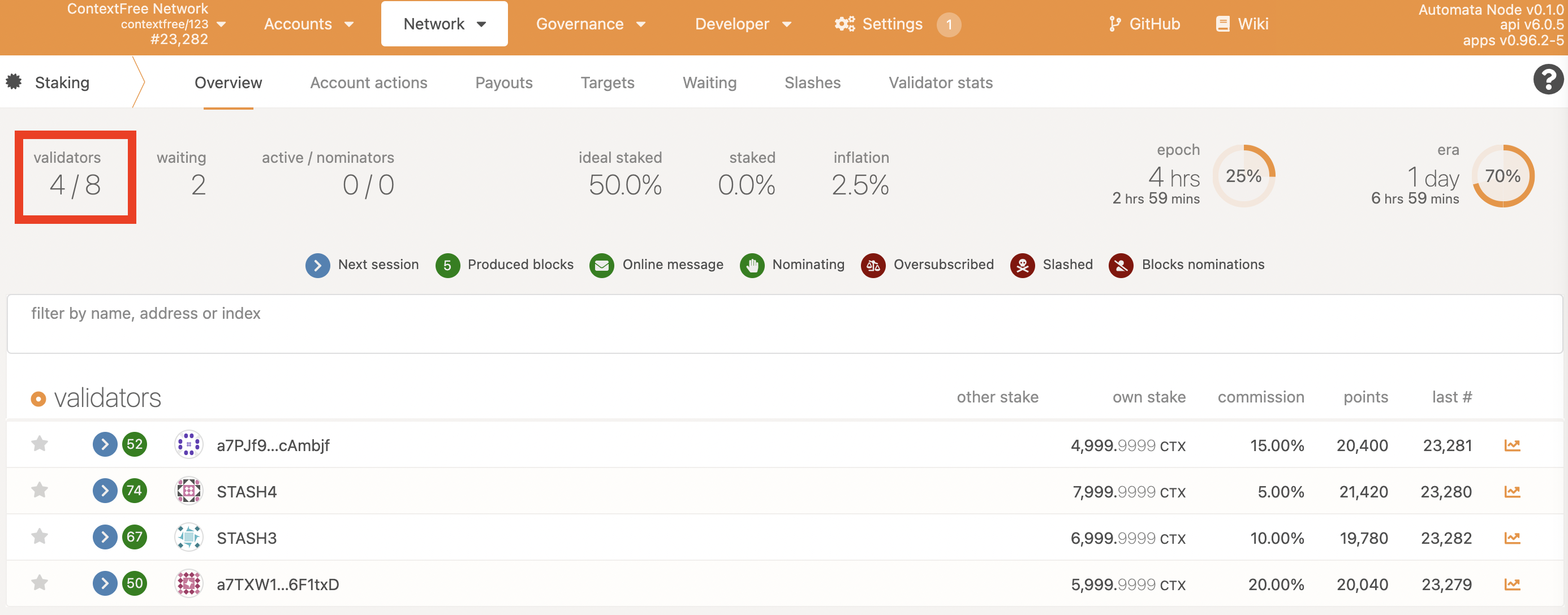The height and width of the screenshot is (615, 1568).
Task: Expand the ContextFree Network chain selector
Action: pyautogui.click(x=146, y=24)
